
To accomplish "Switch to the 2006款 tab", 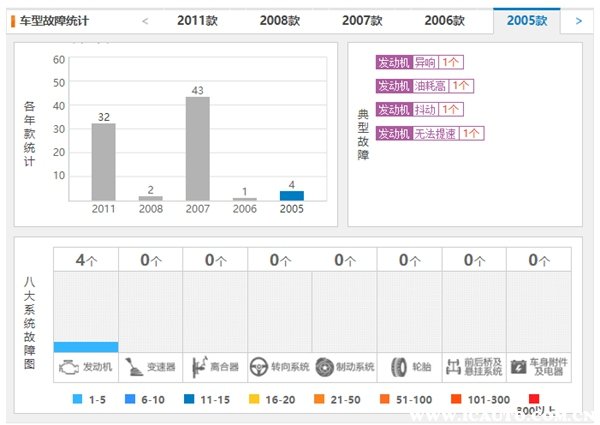I will pyautogui.click(x=444, y=20).
